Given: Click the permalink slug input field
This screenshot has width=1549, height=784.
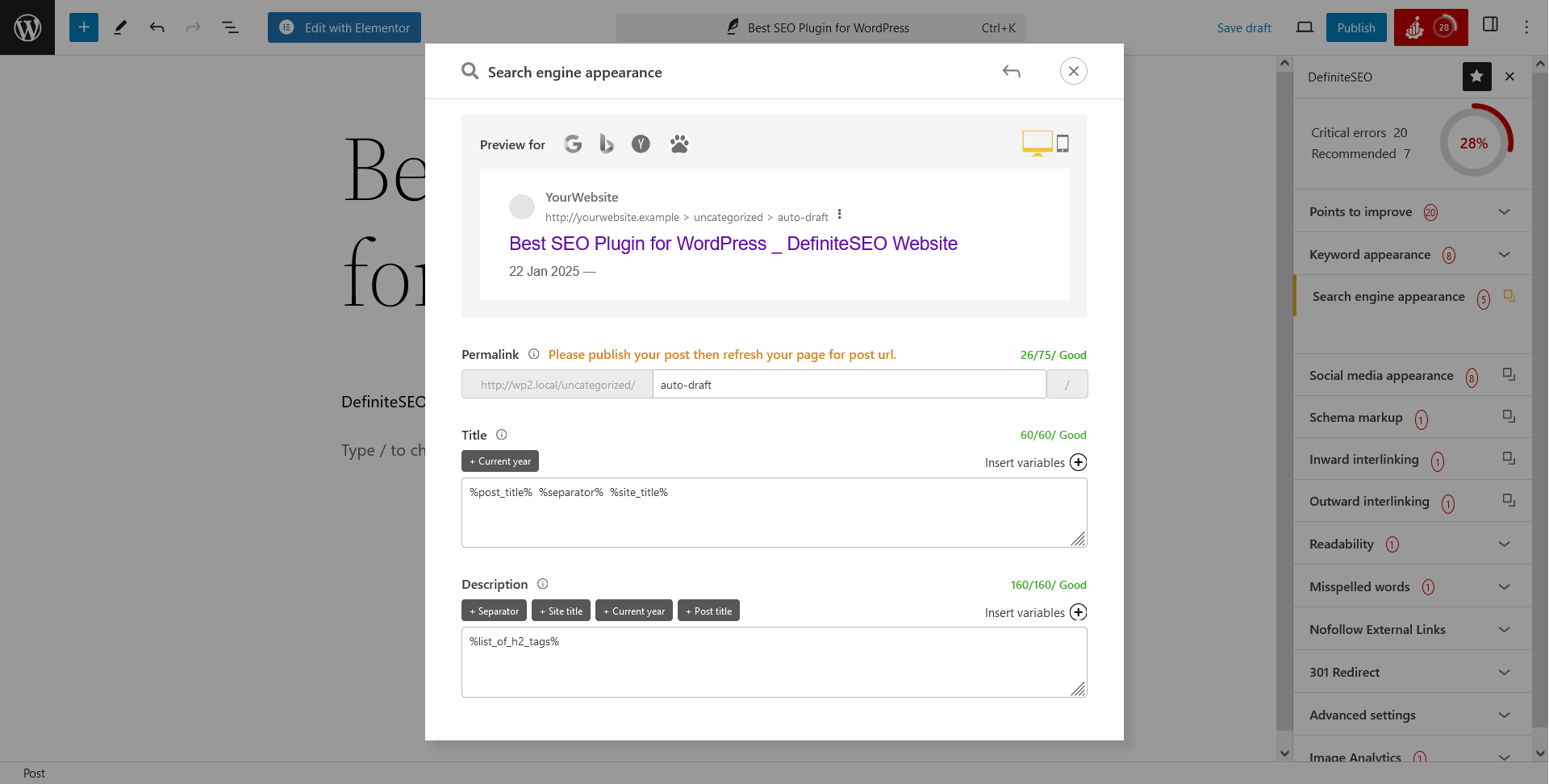Looking at the screenshot, I should 850,385.
